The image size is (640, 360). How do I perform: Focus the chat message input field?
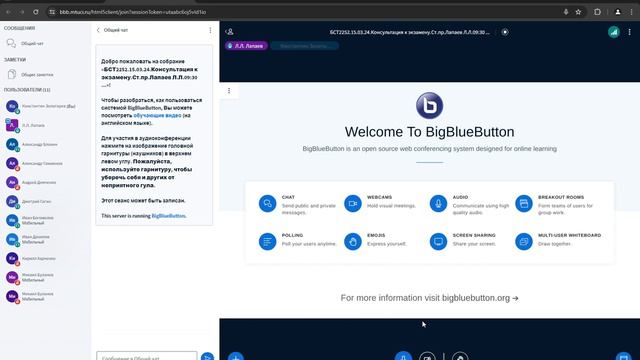(147, 356)
